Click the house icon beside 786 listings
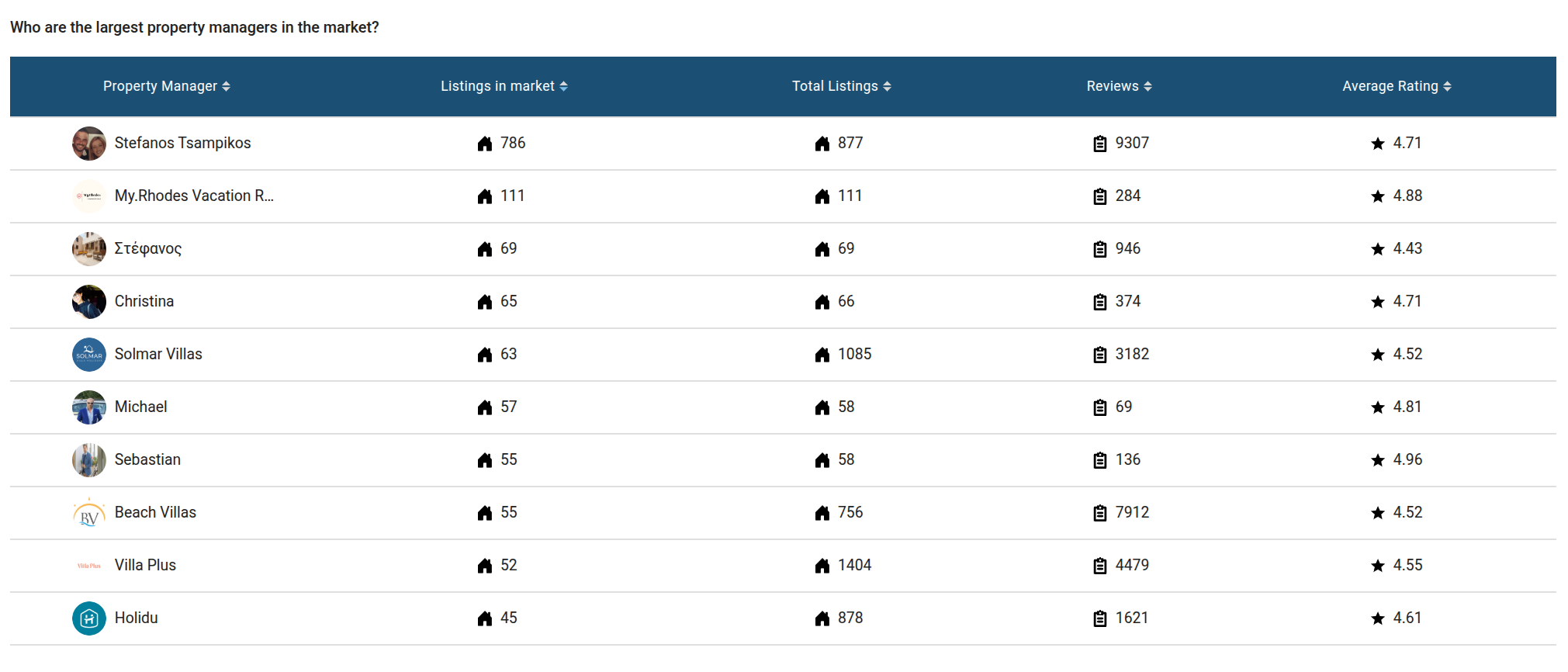Image resolution: width=1568 pixels, height=672 pixels. pos(485,144)
